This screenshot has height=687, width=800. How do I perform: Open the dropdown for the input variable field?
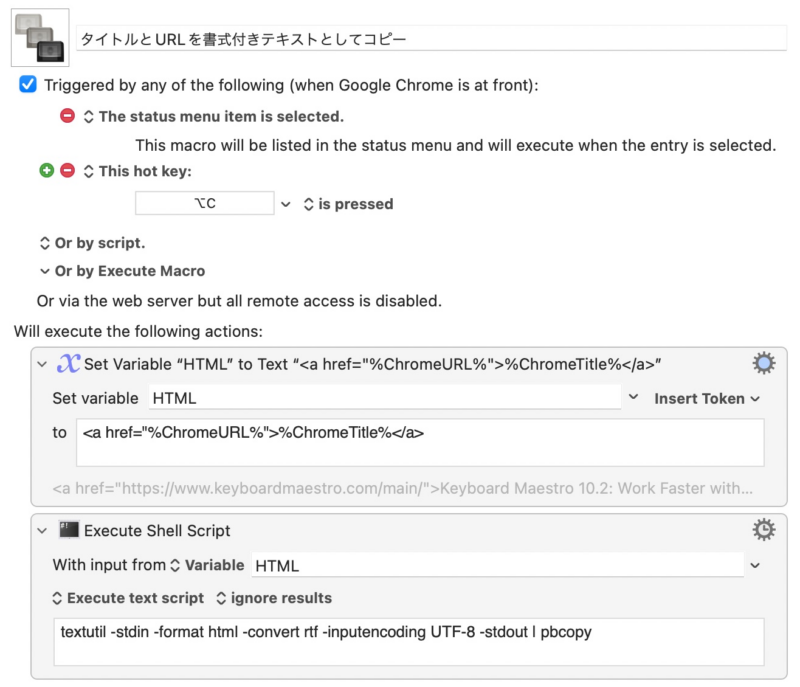click(x=755, y=565)
